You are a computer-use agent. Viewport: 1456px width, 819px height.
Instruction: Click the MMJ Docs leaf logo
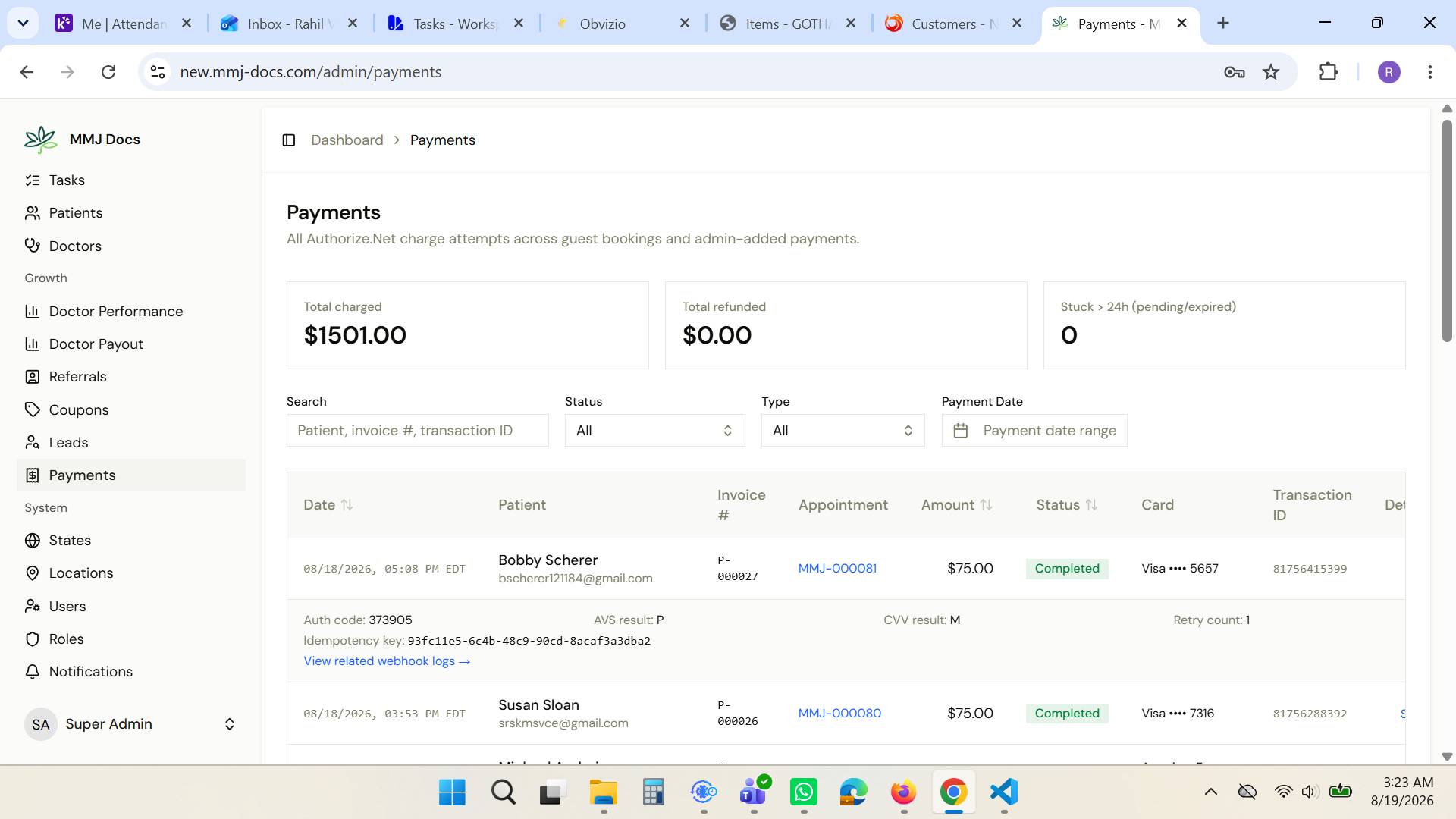point(40,140)
